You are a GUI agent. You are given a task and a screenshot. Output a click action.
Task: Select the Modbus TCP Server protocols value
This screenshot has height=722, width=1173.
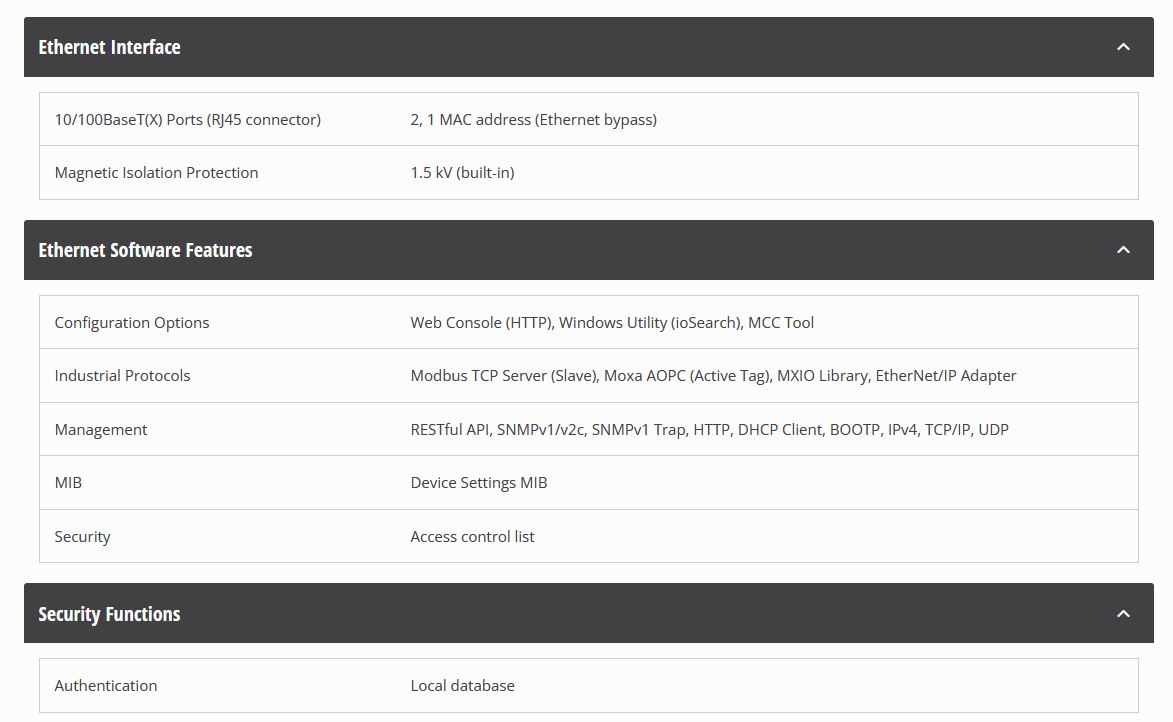click(x=713, y=376)
